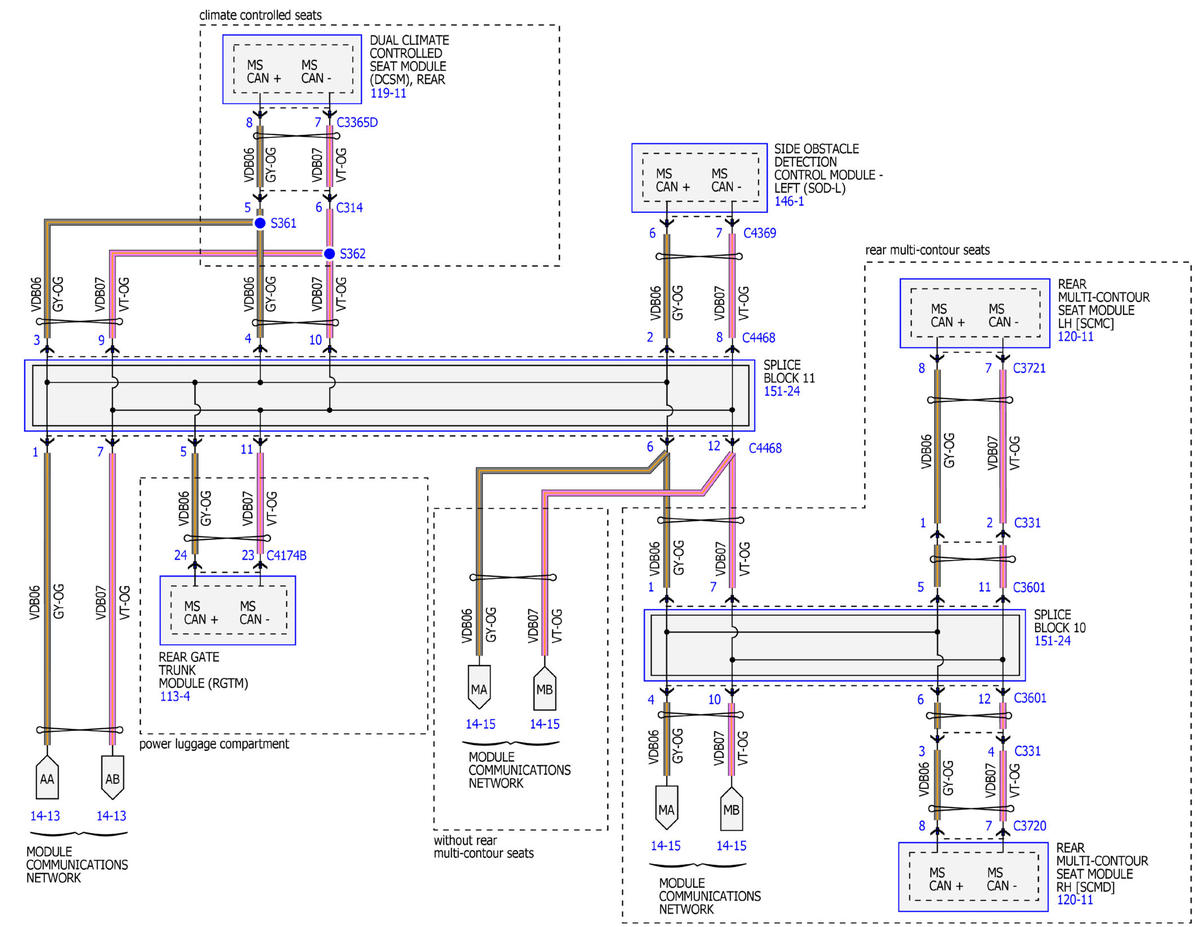Open the 146-1 SOD-L page reference
The height and width of the screenshot is (927, 1200).
(x=788, y=201)
